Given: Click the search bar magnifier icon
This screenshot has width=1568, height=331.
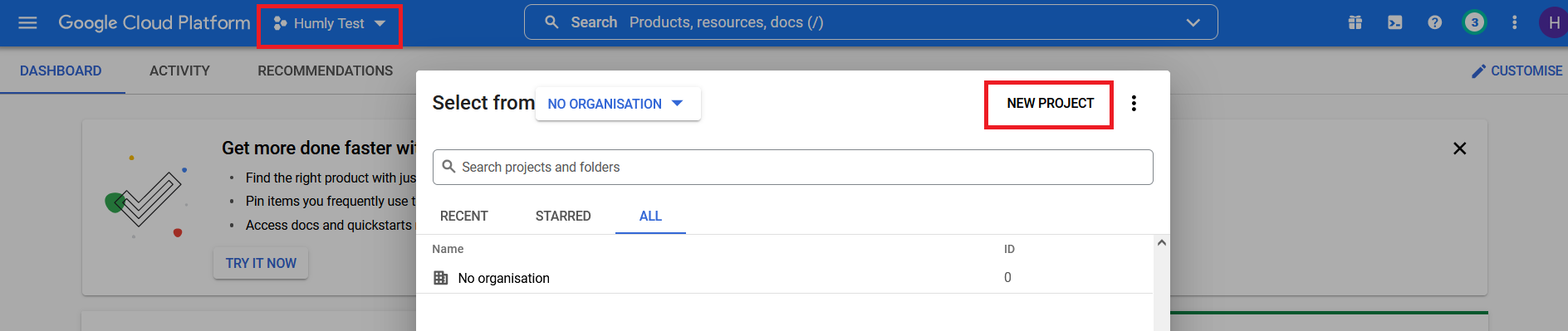Looking at the screenshot, I should pos(551,22).
